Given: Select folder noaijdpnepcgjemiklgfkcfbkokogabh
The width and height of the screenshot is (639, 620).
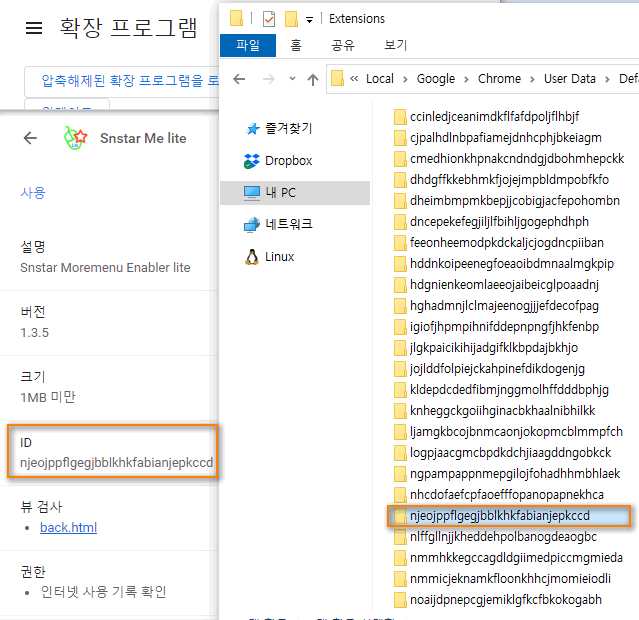Looking at the screenshot, I should click(498, 600).
